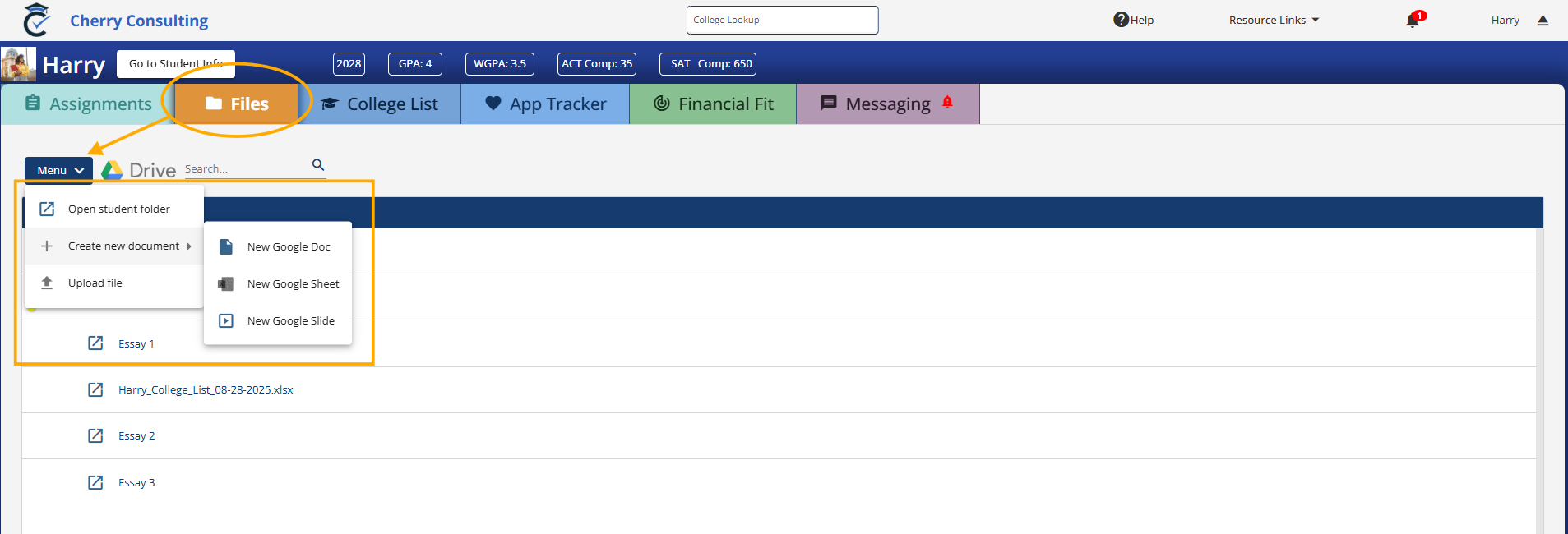
Task: Choose New Google Sheet from submenu
Action: 292,283
